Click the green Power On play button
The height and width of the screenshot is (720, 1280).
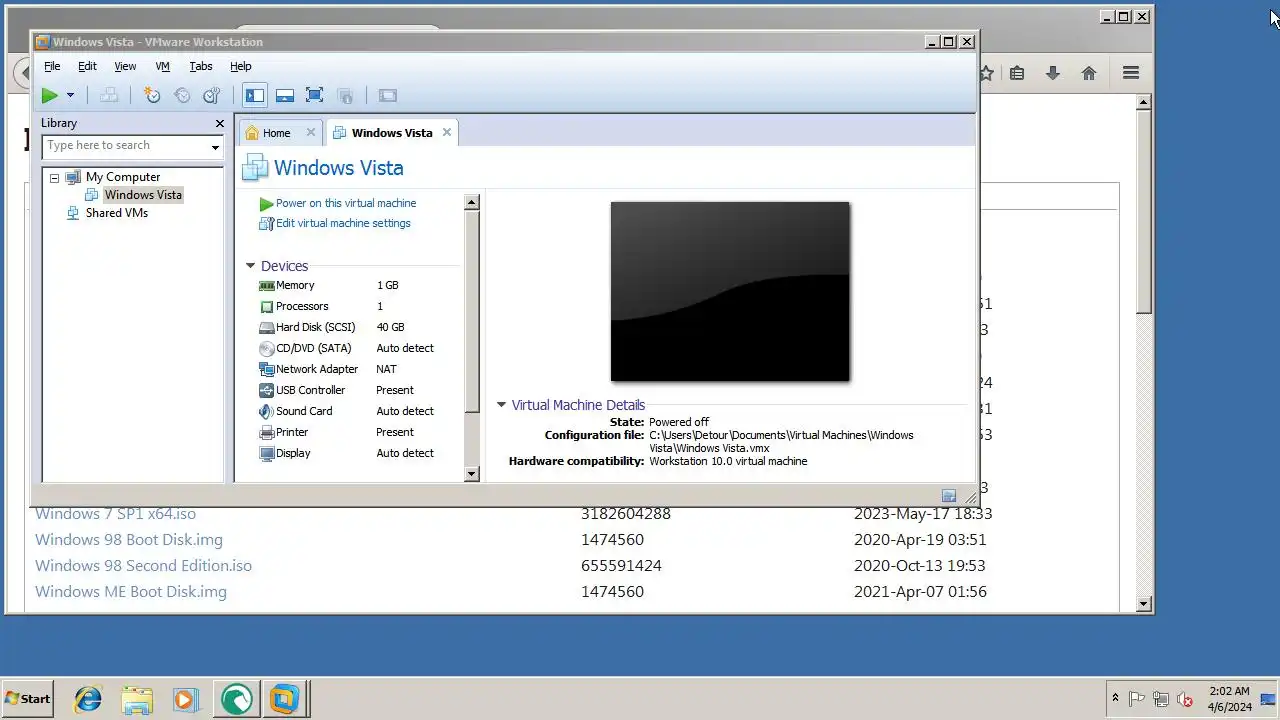coord(49,96)
